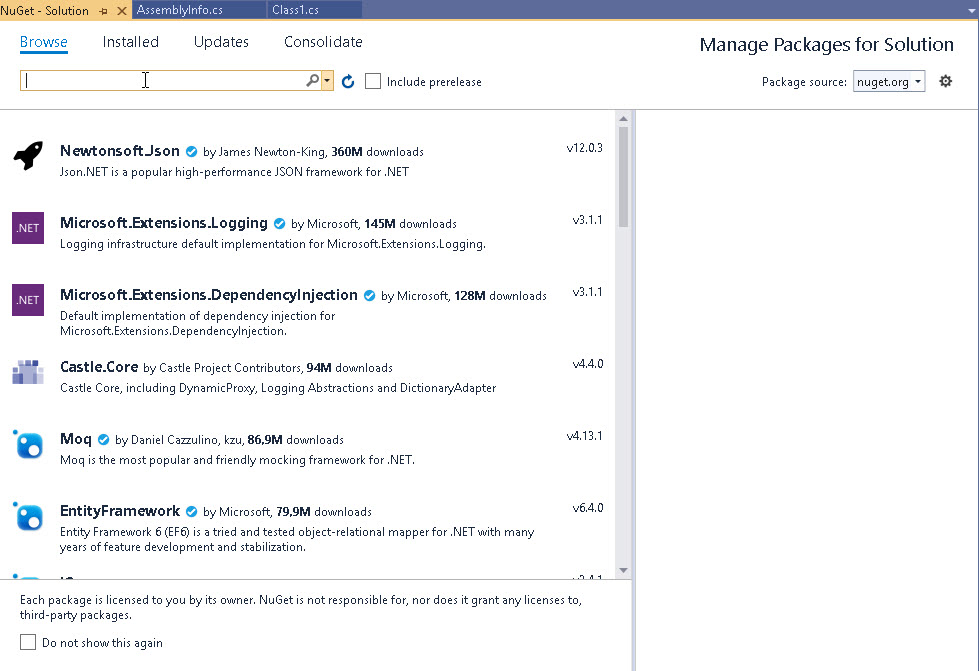Select the Moq package title
Viewport: 979px width, 671px height.
[x=76, y=439]
